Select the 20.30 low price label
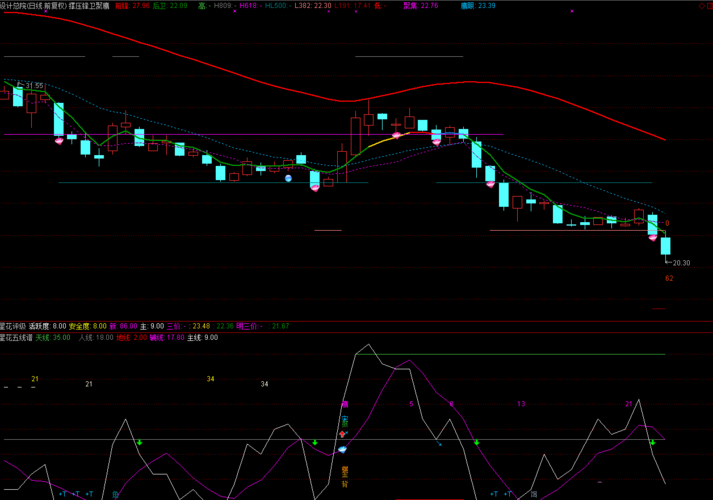This screenshot has height=500, width=713. click(x=681, y=263)
